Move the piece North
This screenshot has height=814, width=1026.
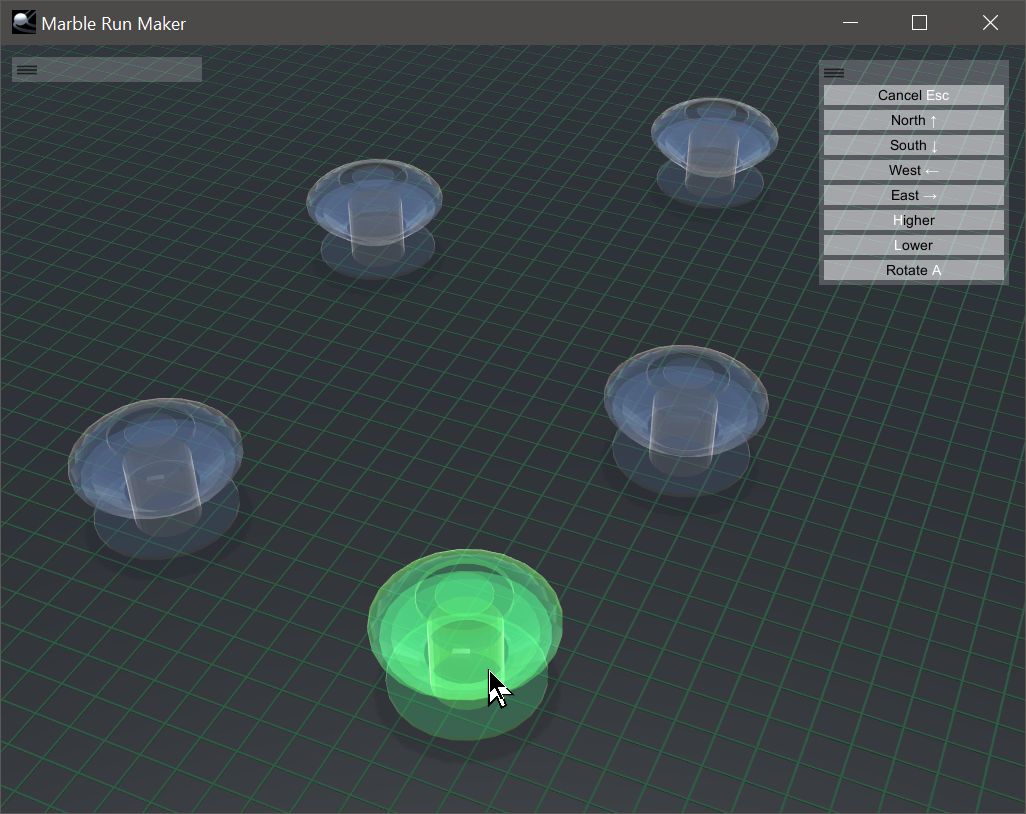tap(913, 120)
